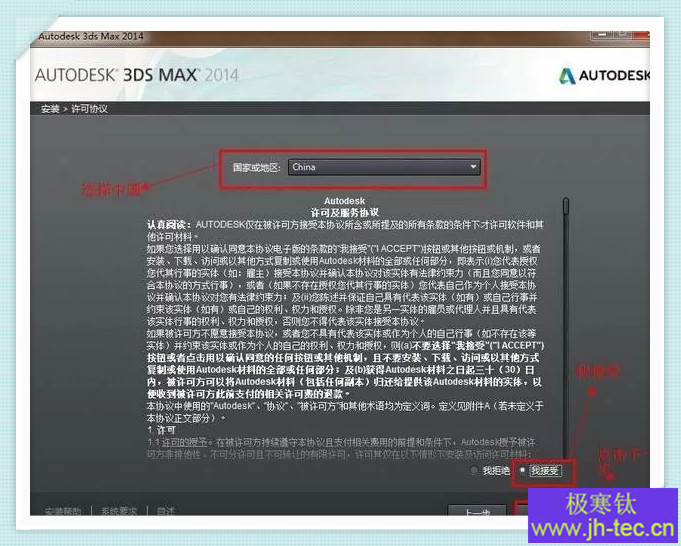Select the 我拒绝 radio button

coord(474,470)
